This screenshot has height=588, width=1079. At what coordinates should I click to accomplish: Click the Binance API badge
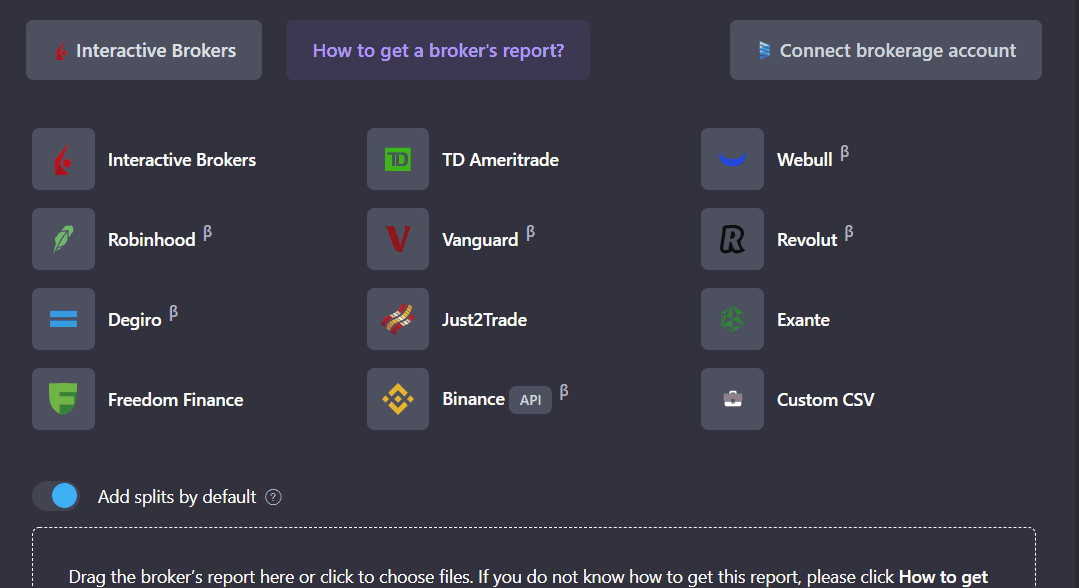pyautogui.click(x=530, y=400)
